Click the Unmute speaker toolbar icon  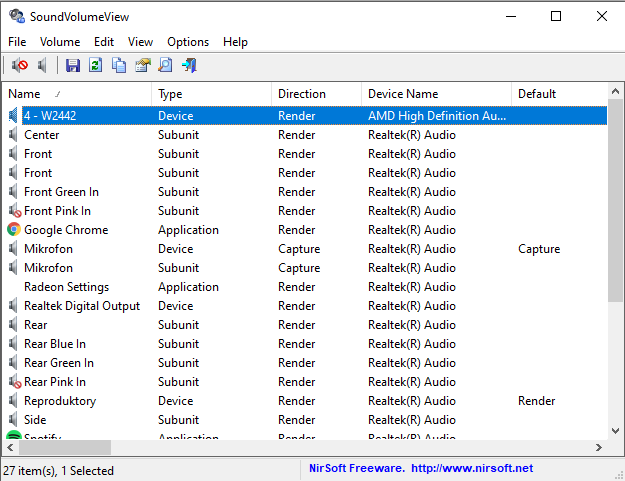click(43, 66)
